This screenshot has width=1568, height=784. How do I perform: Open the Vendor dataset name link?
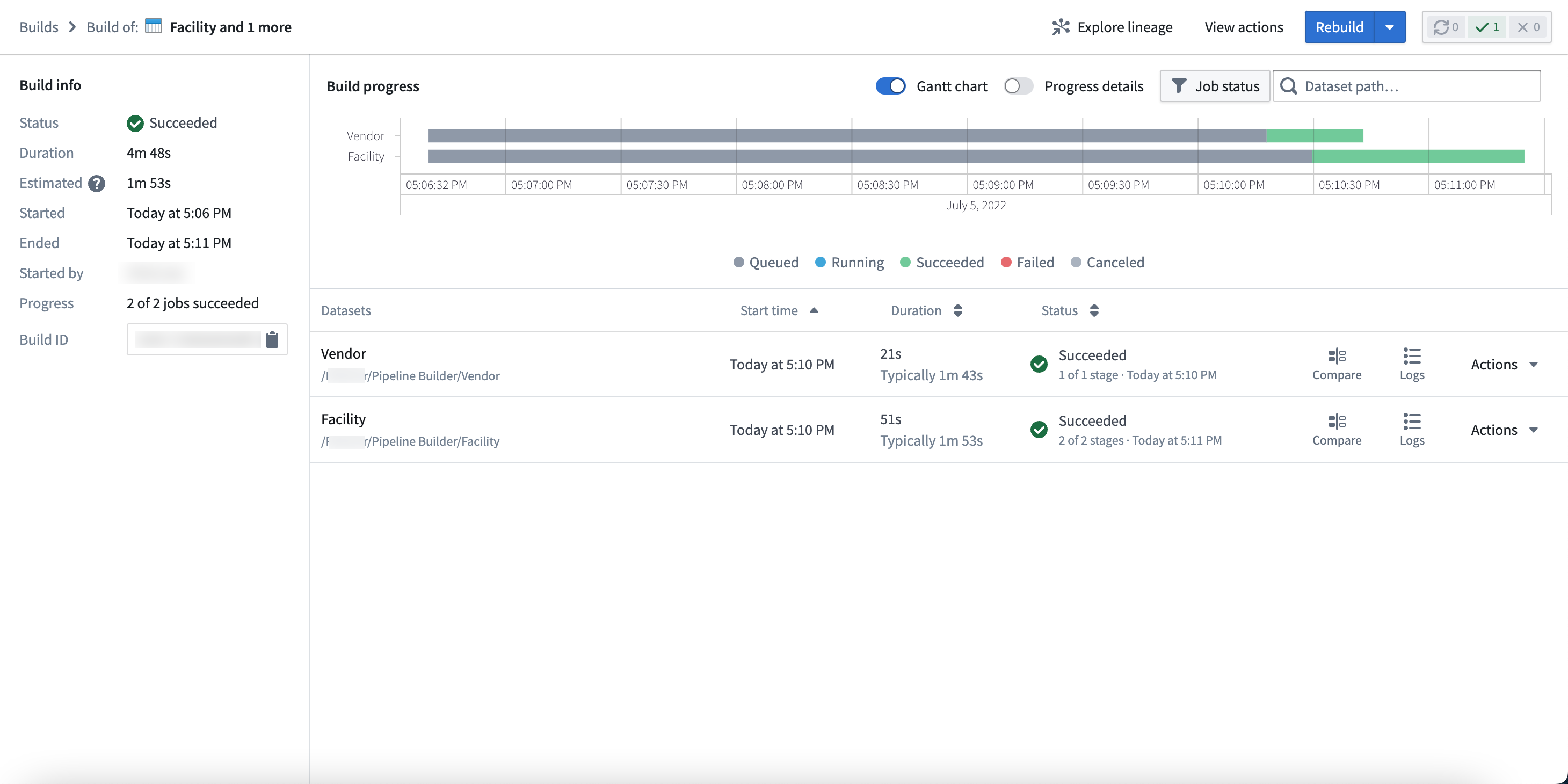343,354
